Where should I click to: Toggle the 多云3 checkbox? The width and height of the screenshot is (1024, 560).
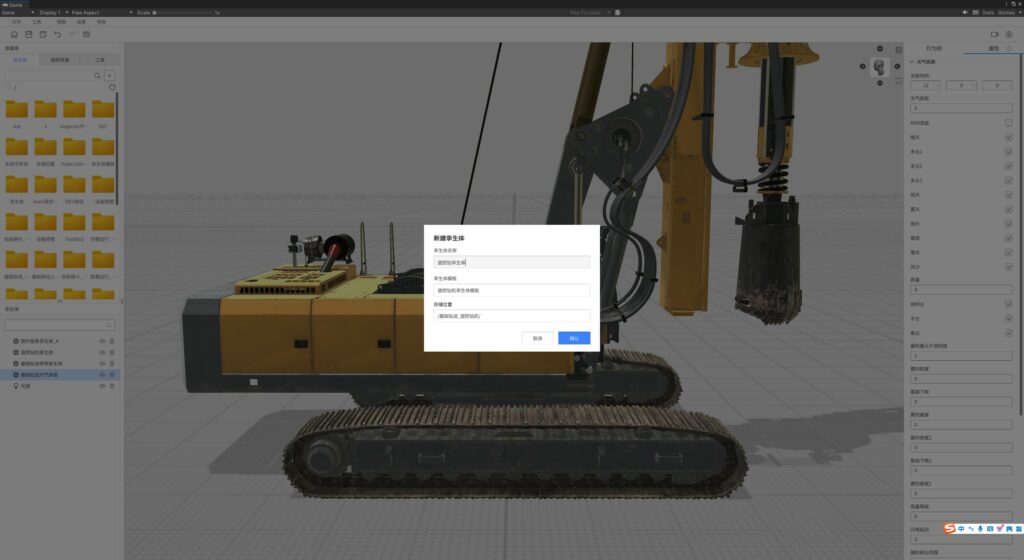pos(1008,180)
